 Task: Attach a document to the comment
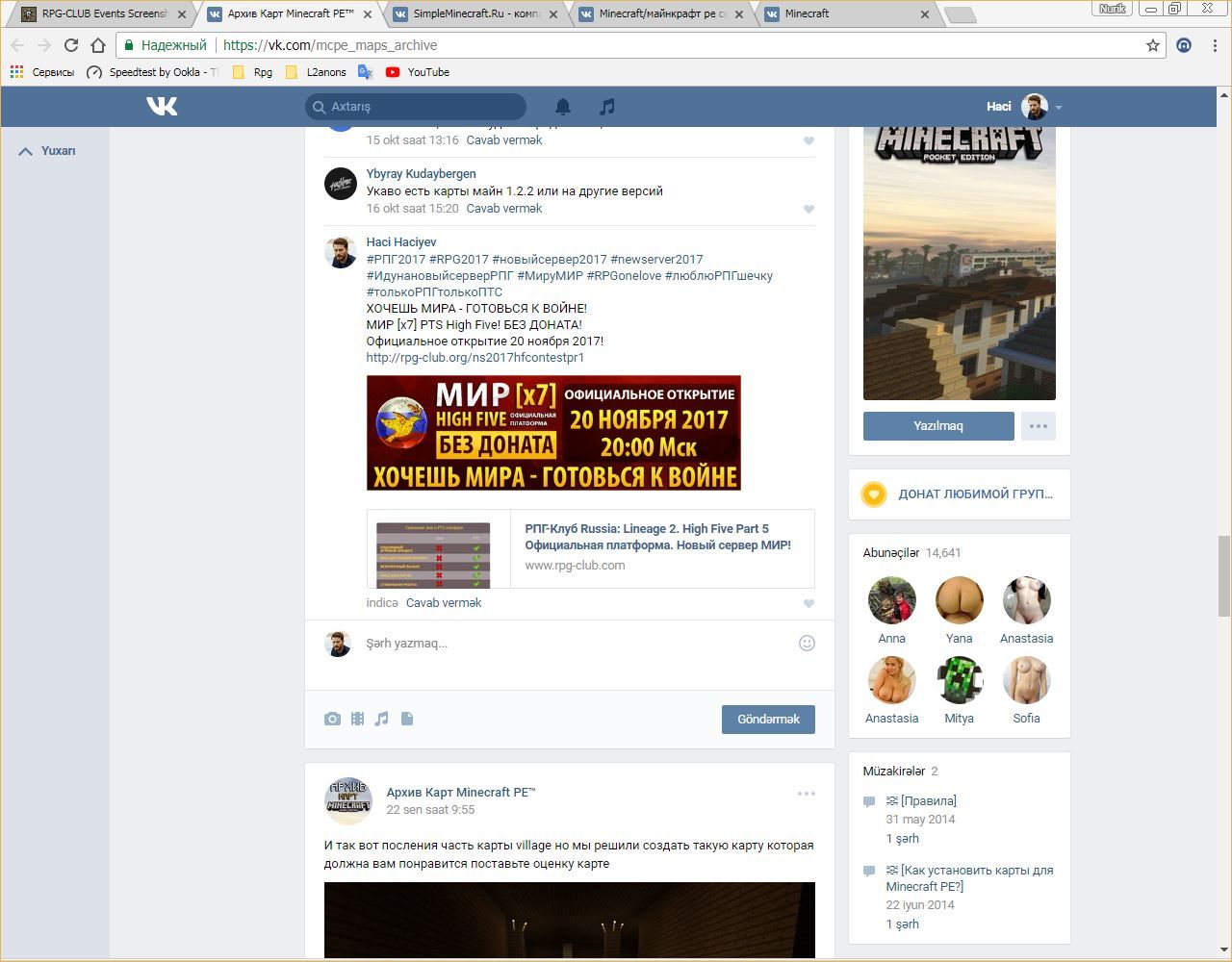click(x=407, y=719)
